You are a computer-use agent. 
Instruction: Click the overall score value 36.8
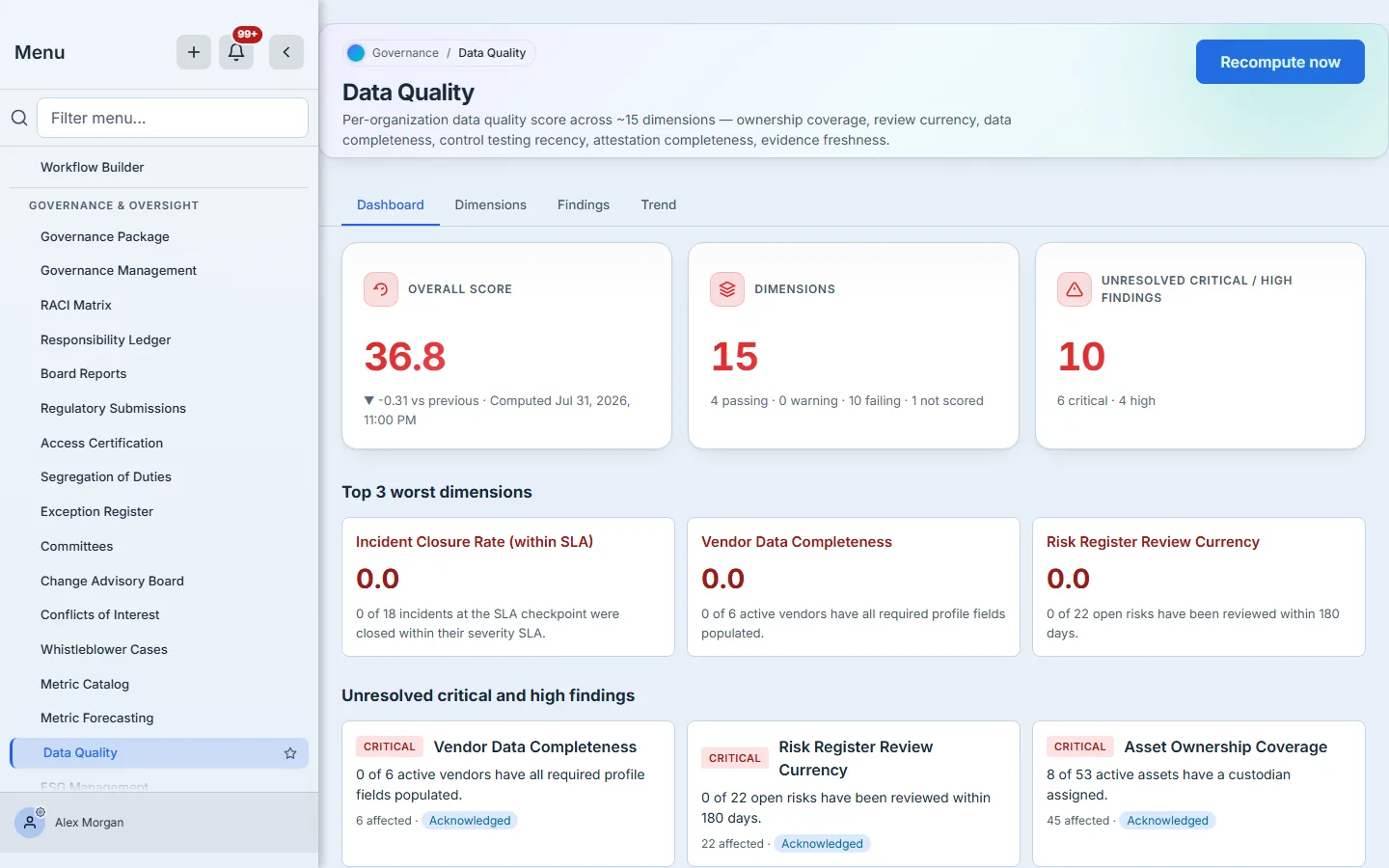405,357
